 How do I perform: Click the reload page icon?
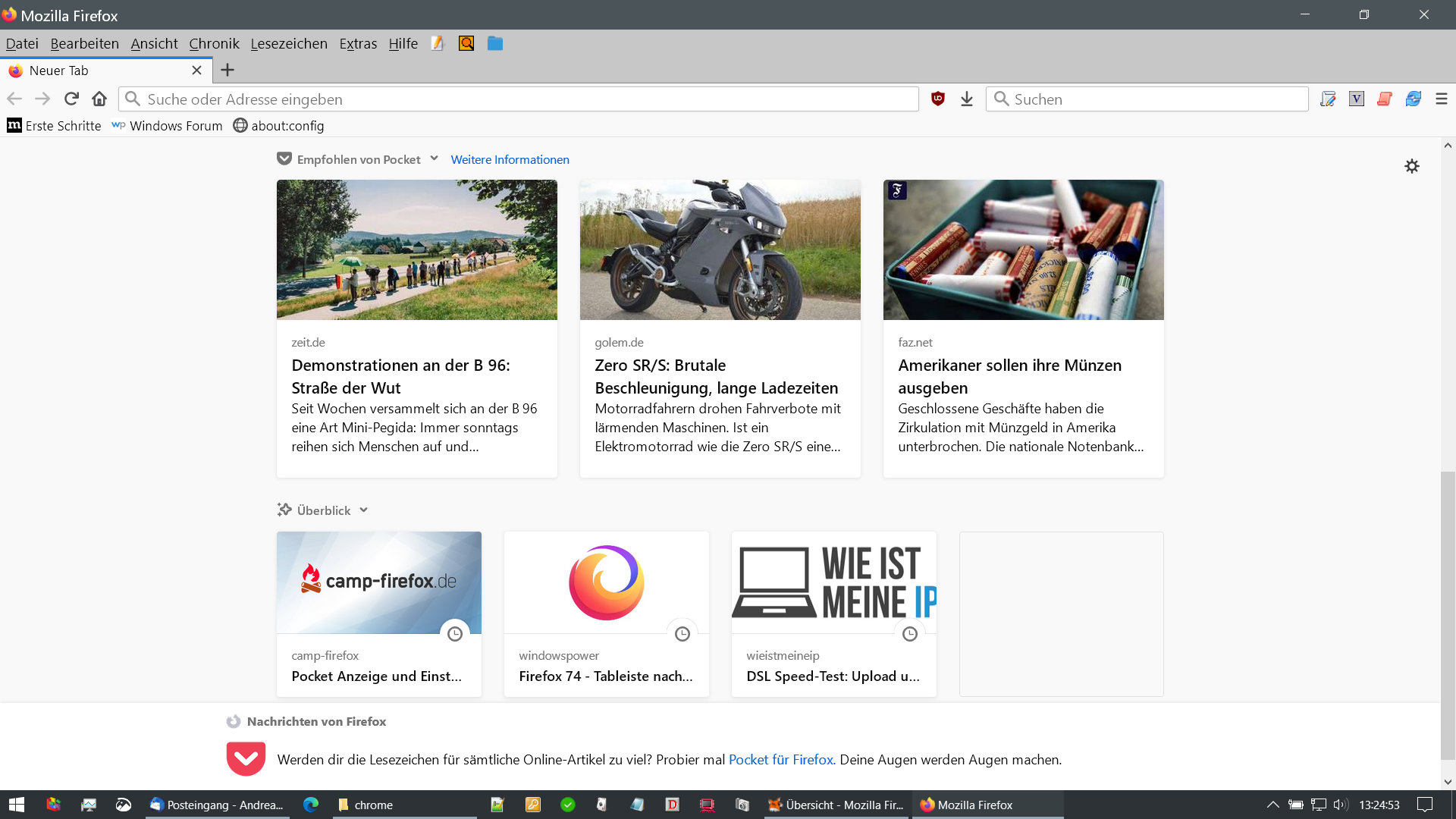point(71,99)
